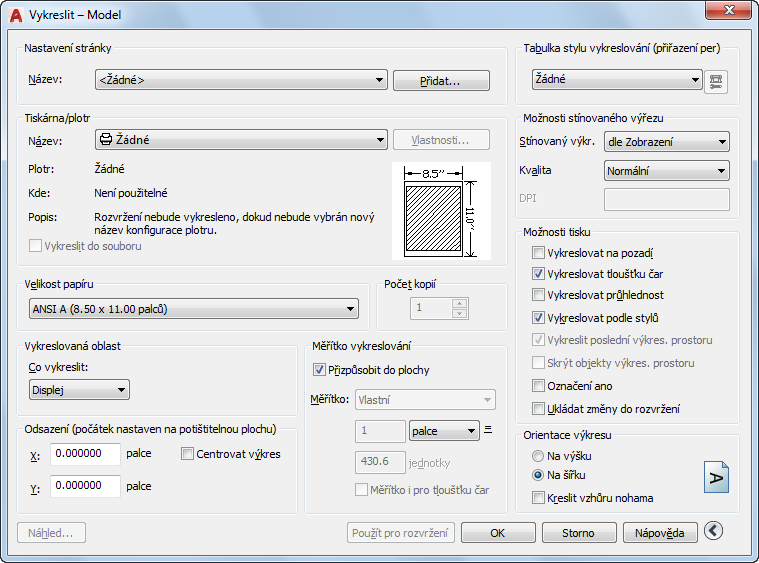This screenshot has width=759, height=563.
Task: Open printer/plotter Název dropdown
Action: click(x=241, y=140)
